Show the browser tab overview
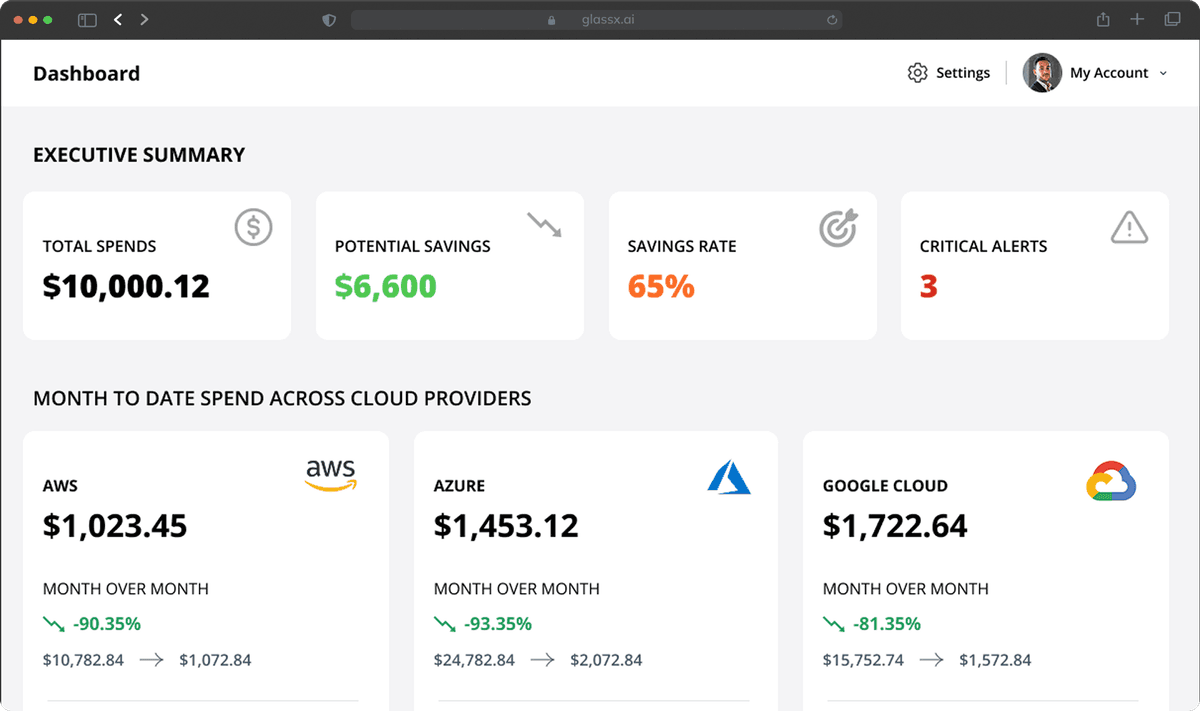The height and width of the screenshot is (711, 1200). tap(1172, 20)
